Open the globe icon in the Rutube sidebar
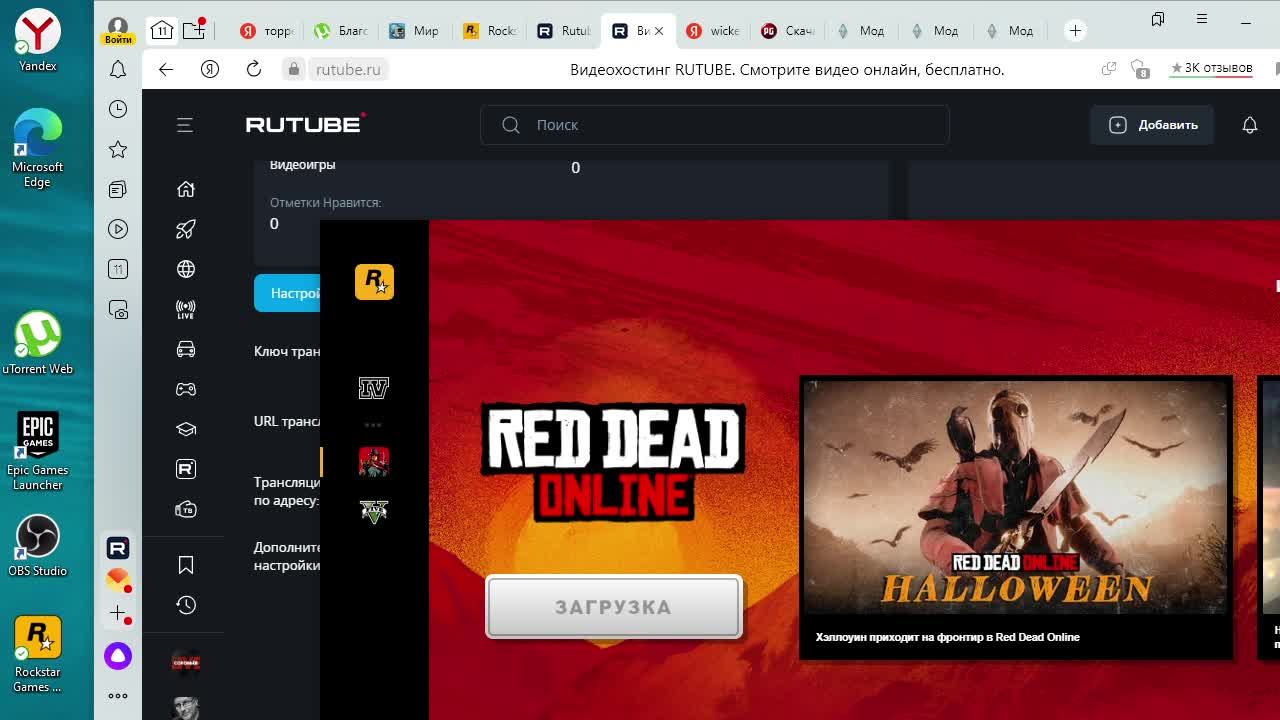This screenshot has width=1280, height=720. point(186,269)
